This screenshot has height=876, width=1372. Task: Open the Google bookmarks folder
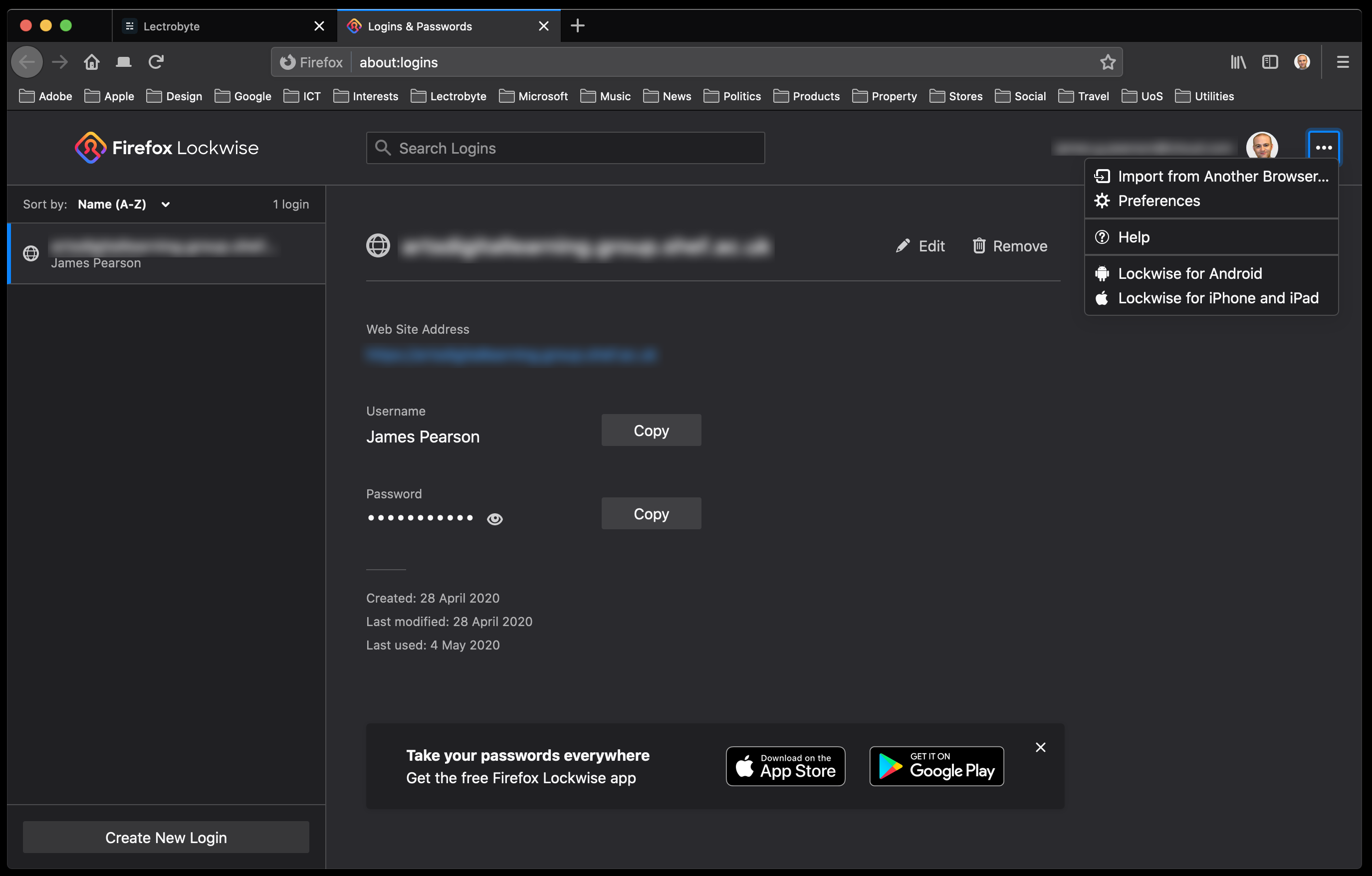[243, 96]
